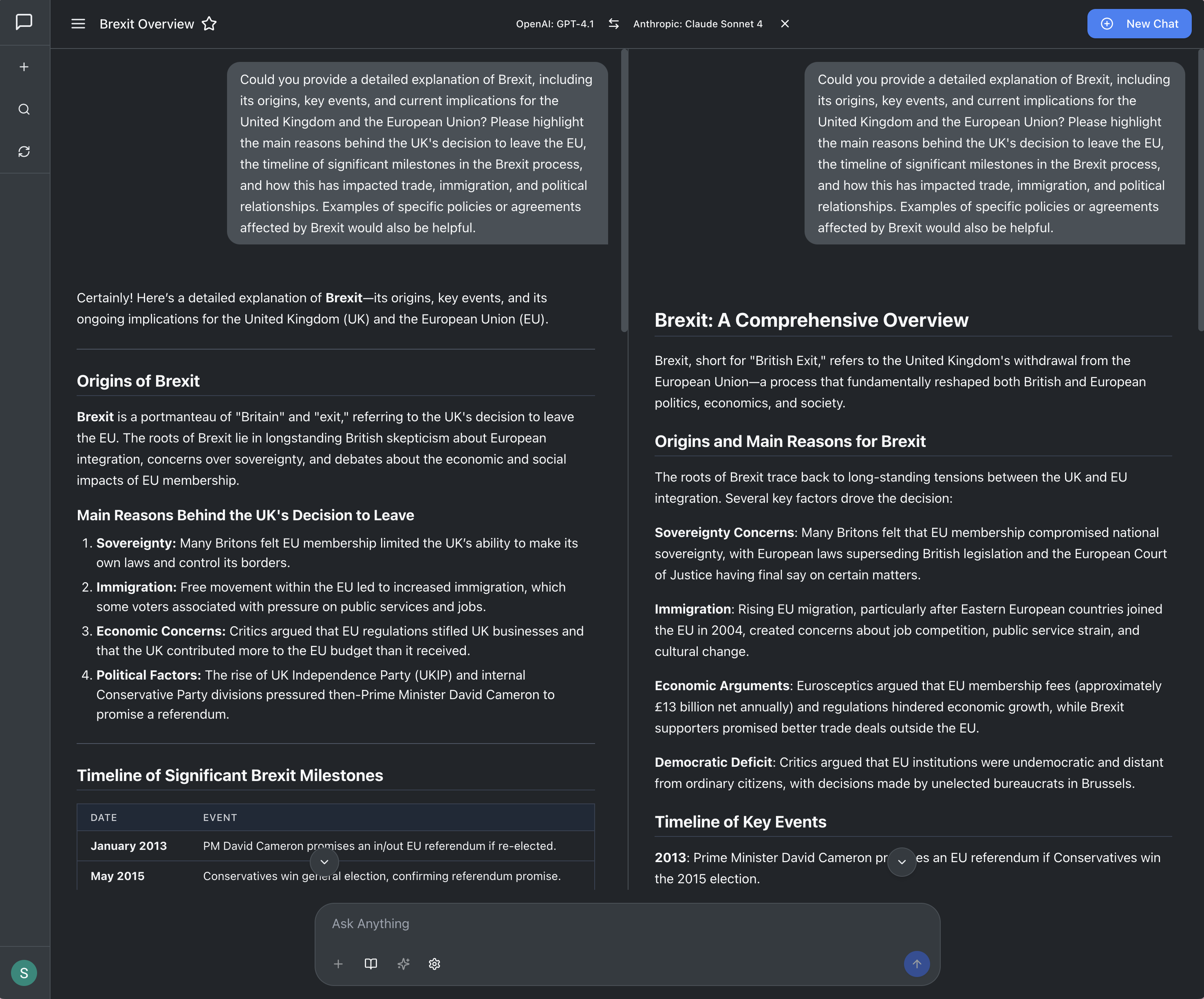Open the Anthropic: Claude Sonnet 4 selector

tap(697, 24)
